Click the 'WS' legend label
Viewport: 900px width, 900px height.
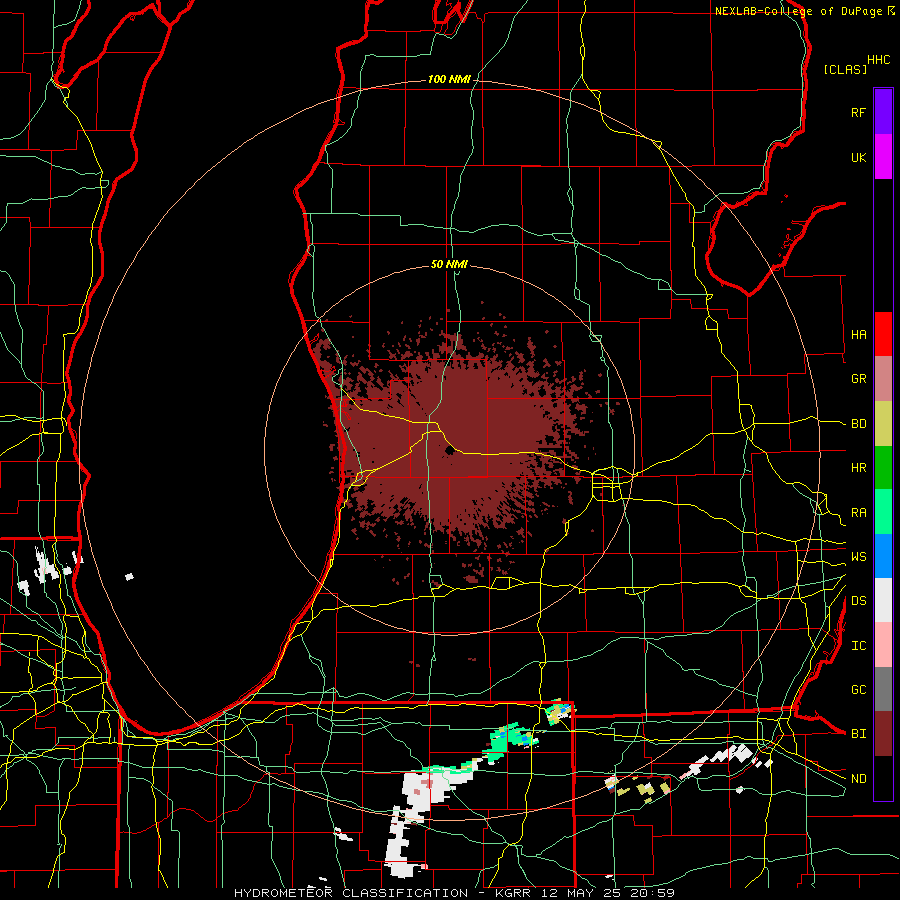click(858, 557)
